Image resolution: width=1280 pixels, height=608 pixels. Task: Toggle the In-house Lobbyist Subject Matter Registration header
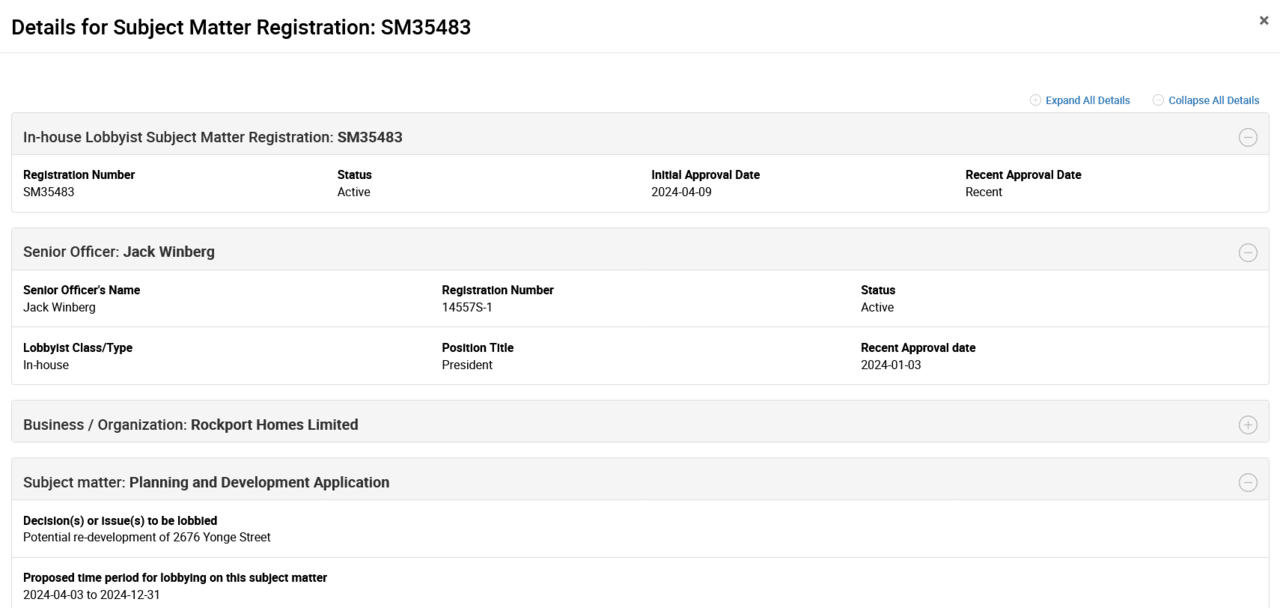(213, 137)
